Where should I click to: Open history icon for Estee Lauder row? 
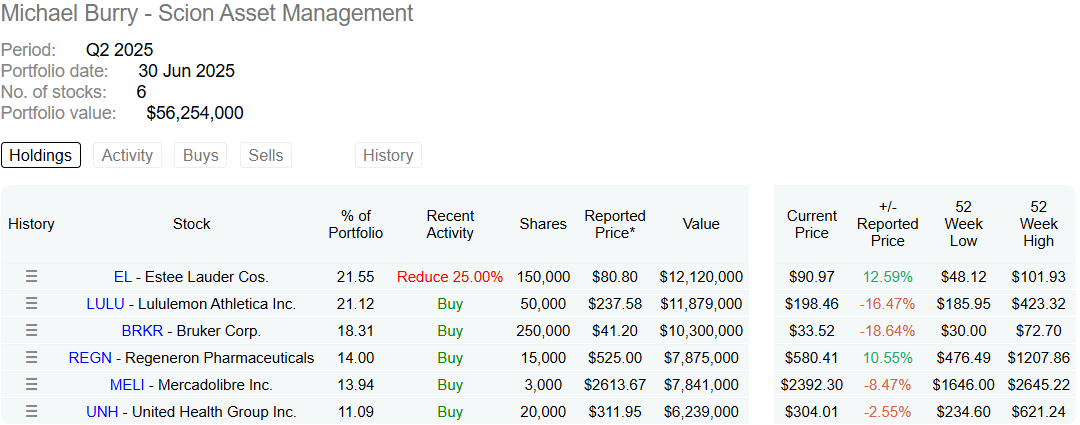point(31,276)
